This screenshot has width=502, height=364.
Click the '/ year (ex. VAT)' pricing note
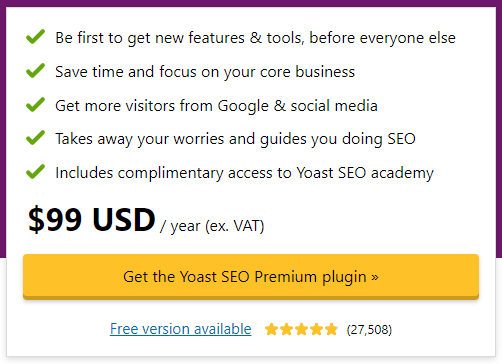212,227
